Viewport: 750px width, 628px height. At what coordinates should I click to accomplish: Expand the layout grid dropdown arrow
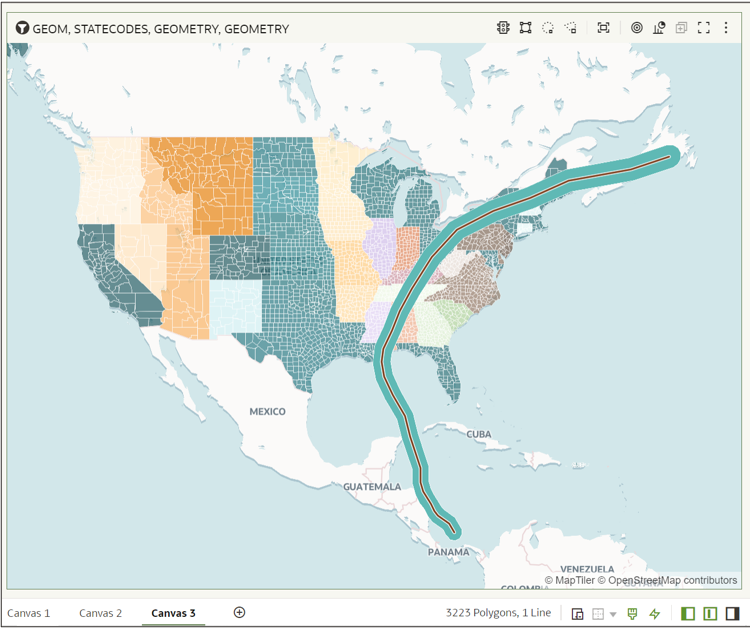click(x=613, y=614)
